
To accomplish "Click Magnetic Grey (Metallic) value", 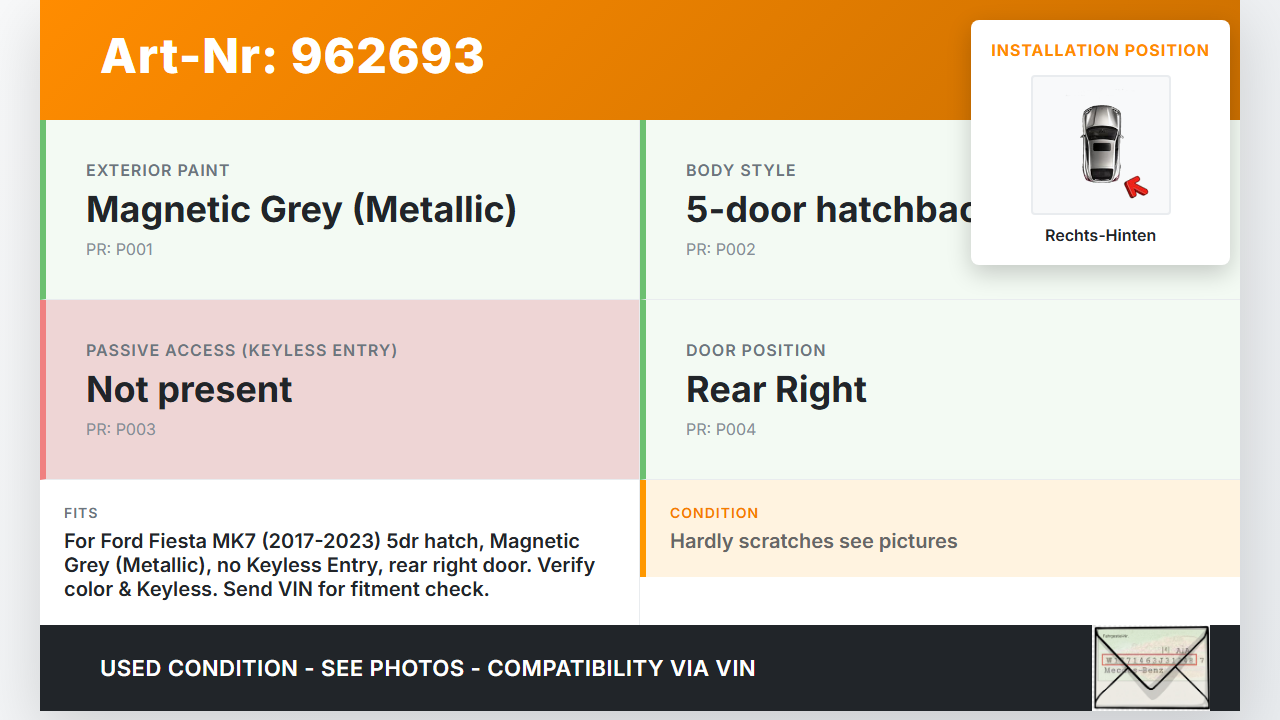I will tap(301, 209).
